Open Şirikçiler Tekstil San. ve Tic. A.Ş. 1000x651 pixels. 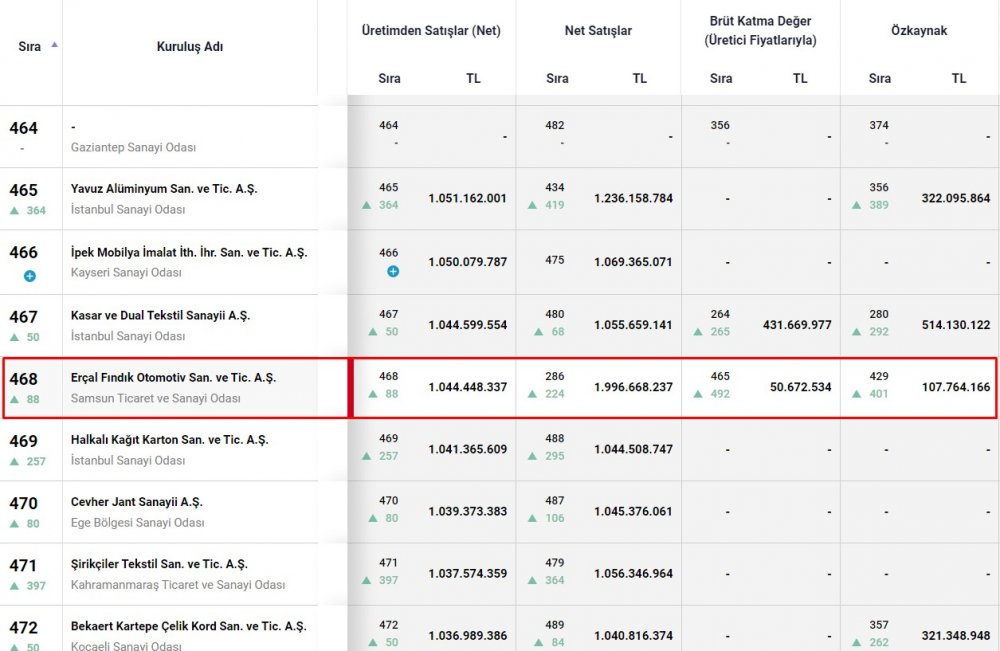coord(159,564)
